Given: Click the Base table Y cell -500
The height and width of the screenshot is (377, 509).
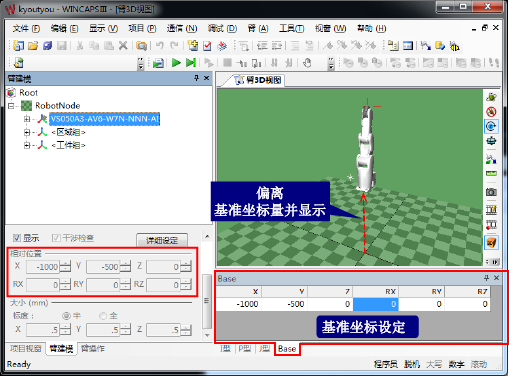Looking at the screenshot, I should 284,304.
